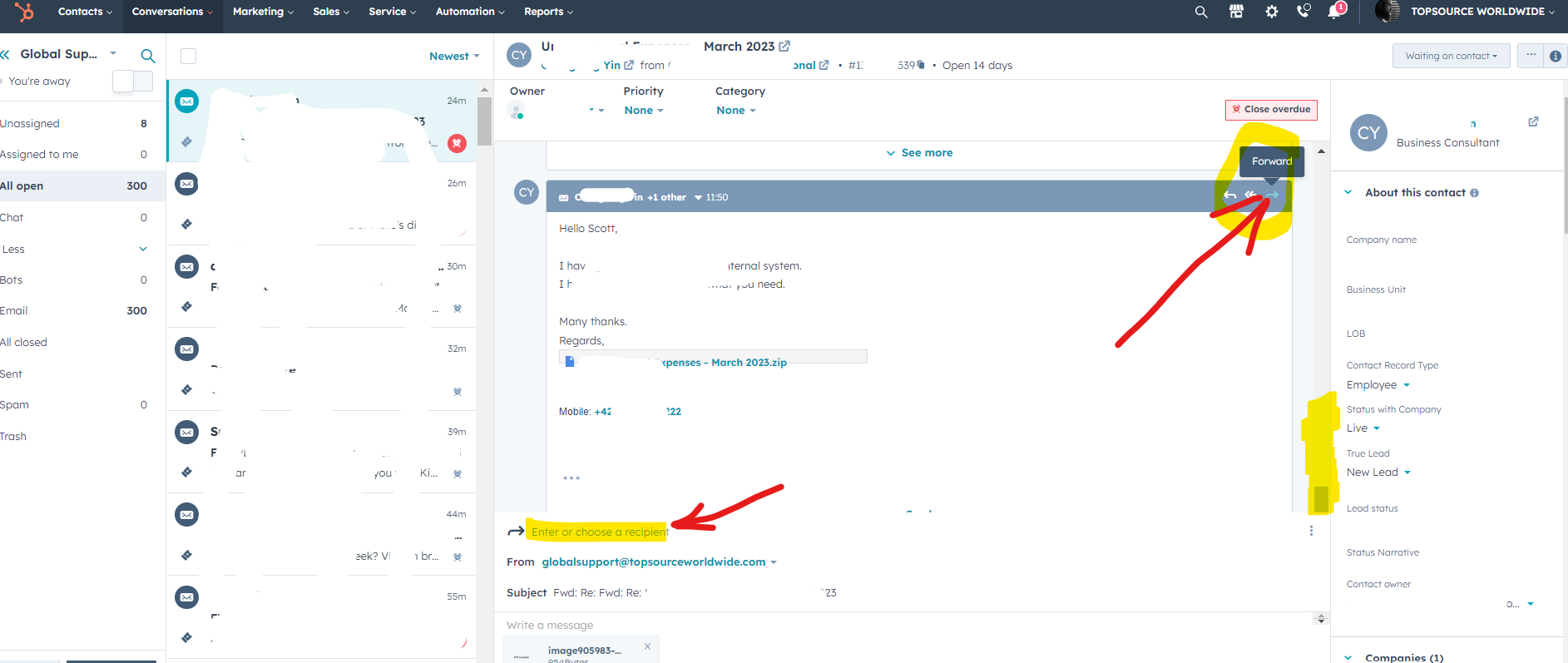Open contact record via external link icon

tap(1533, 121)
